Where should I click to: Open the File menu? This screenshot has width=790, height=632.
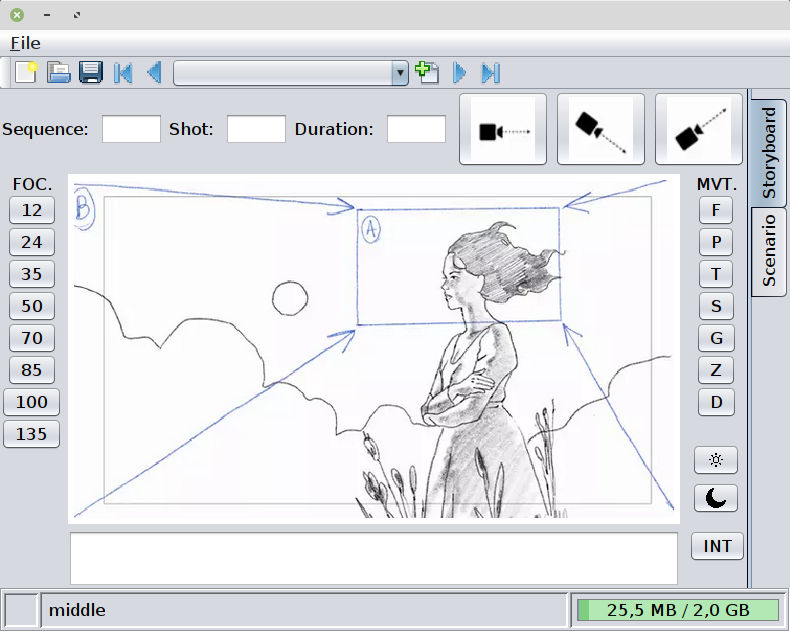tap(25, 43)
